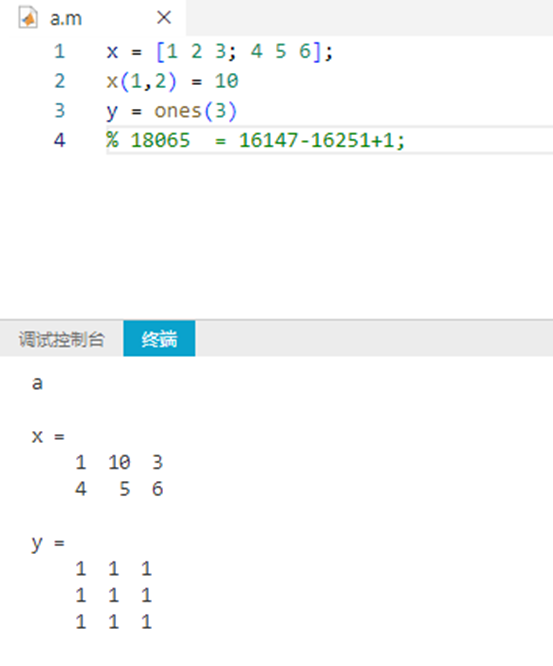This screenshot has width=553, height=666.
Task: Click line number 2 in gutter
Action: click(x=59, y=81)
